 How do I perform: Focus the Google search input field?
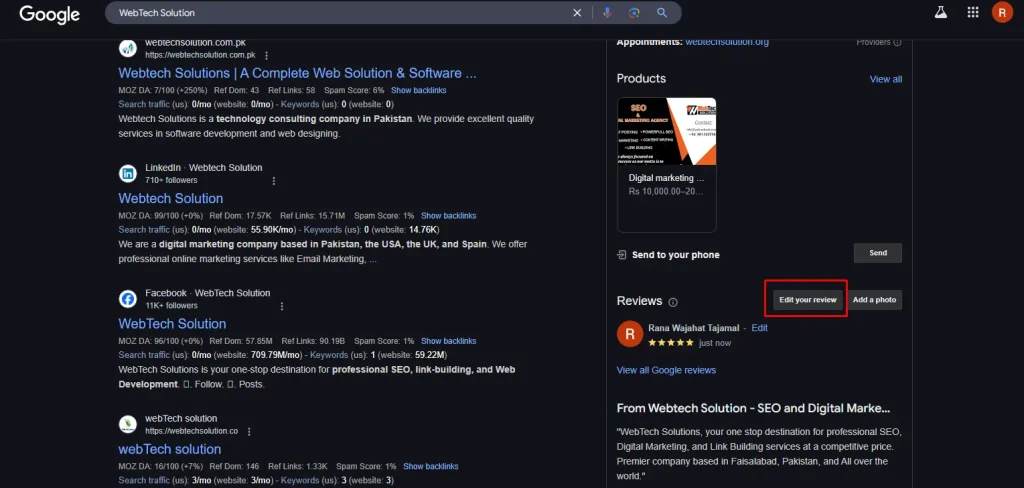(x=340, y=13)
